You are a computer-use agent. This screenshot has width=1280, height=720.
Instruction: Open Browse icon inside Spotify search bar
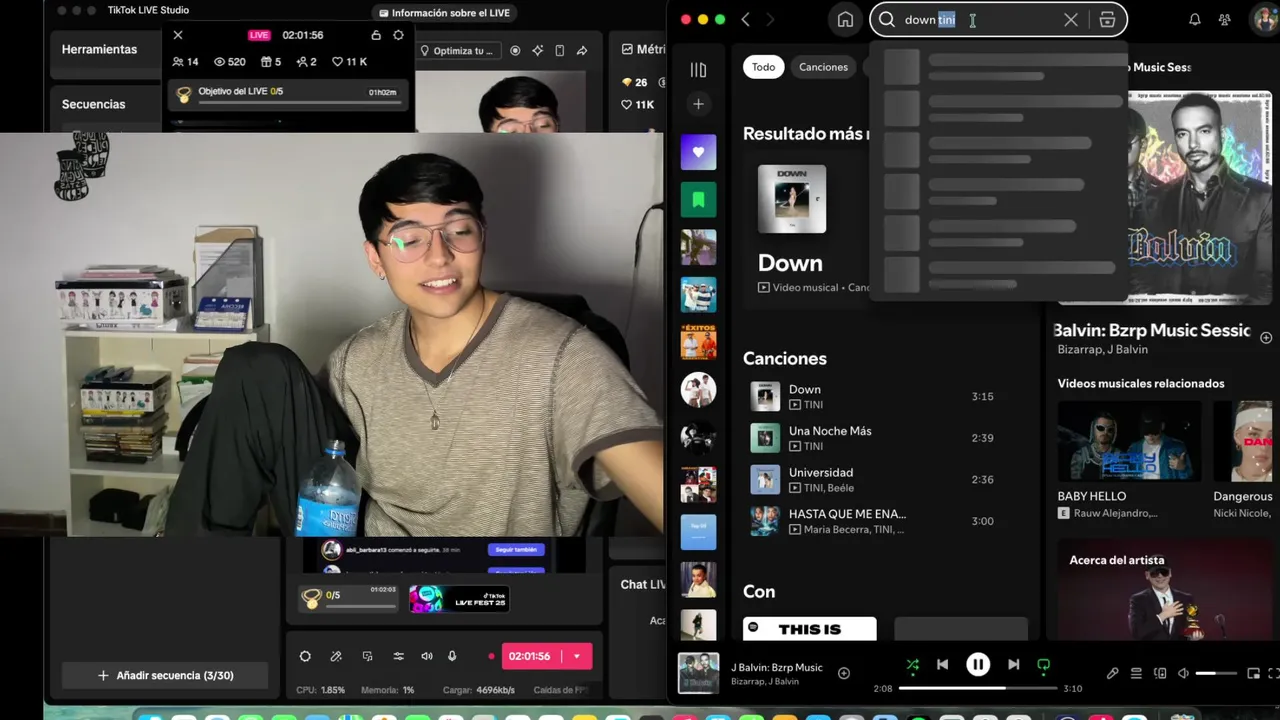point(1107,20)
